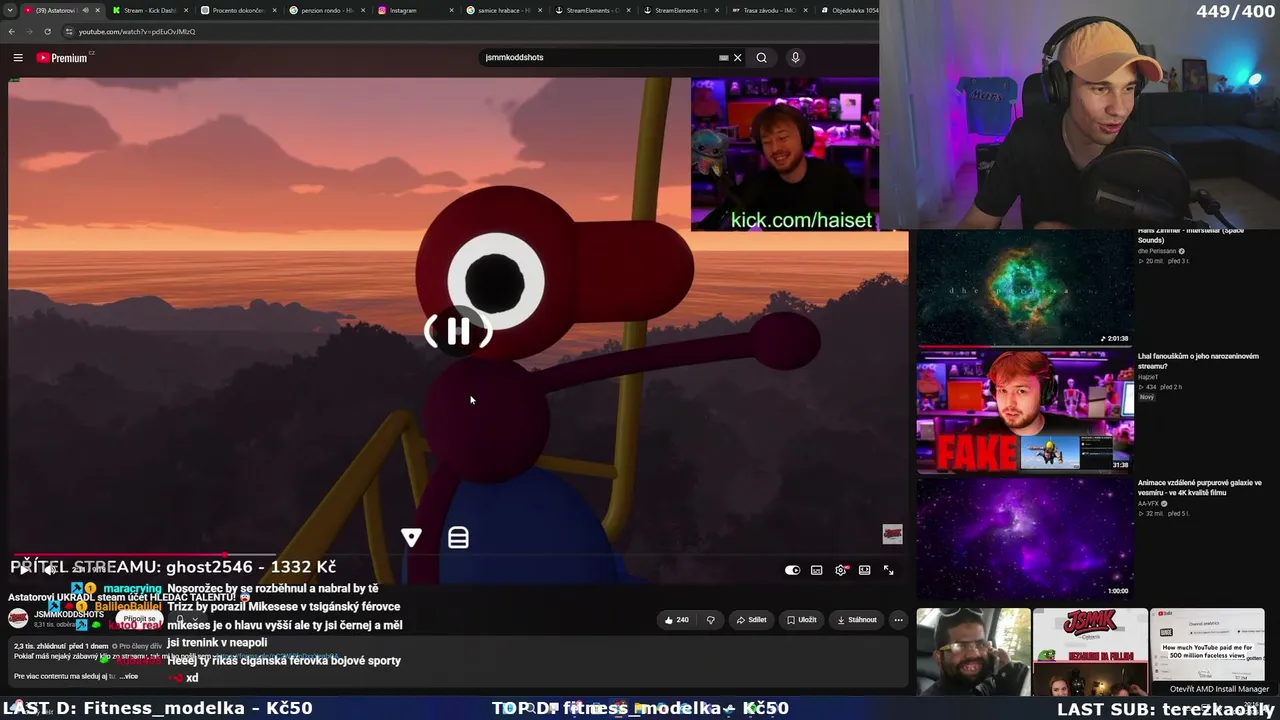View site information icon beside the URL
Screen dimensions: 1280x720
69,32
